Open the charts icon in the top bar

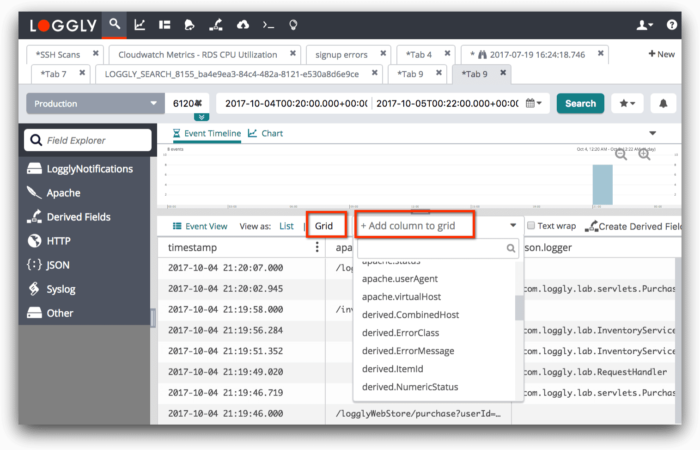[139, 24]
